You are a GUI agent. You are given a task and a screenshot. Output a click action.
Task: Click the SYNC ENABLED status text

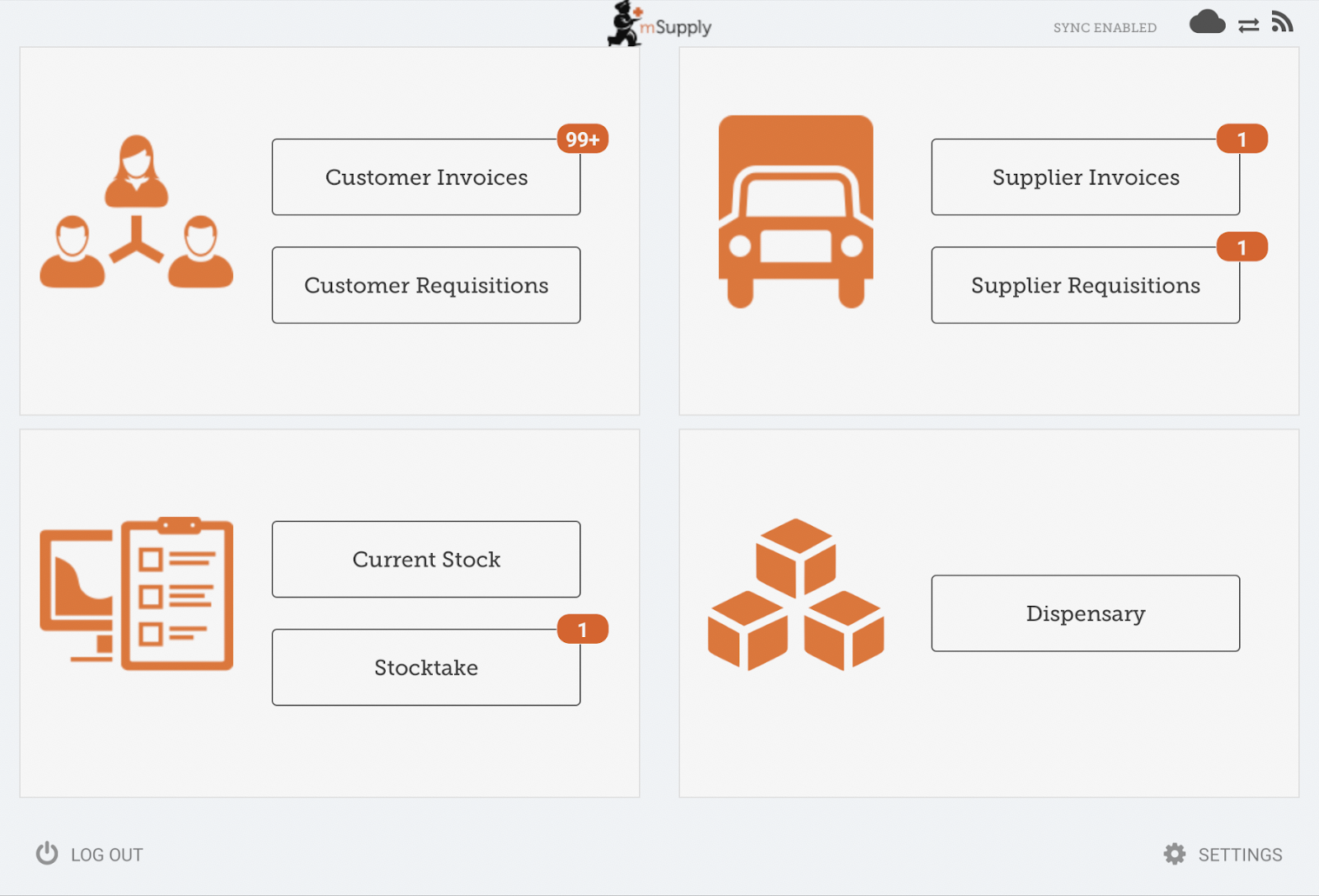coord(1105,27)
